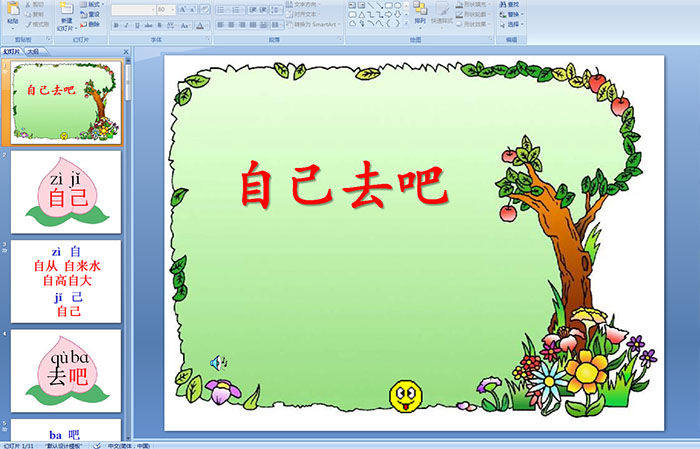Toggle Underline formatting button

tap(139, 25)
